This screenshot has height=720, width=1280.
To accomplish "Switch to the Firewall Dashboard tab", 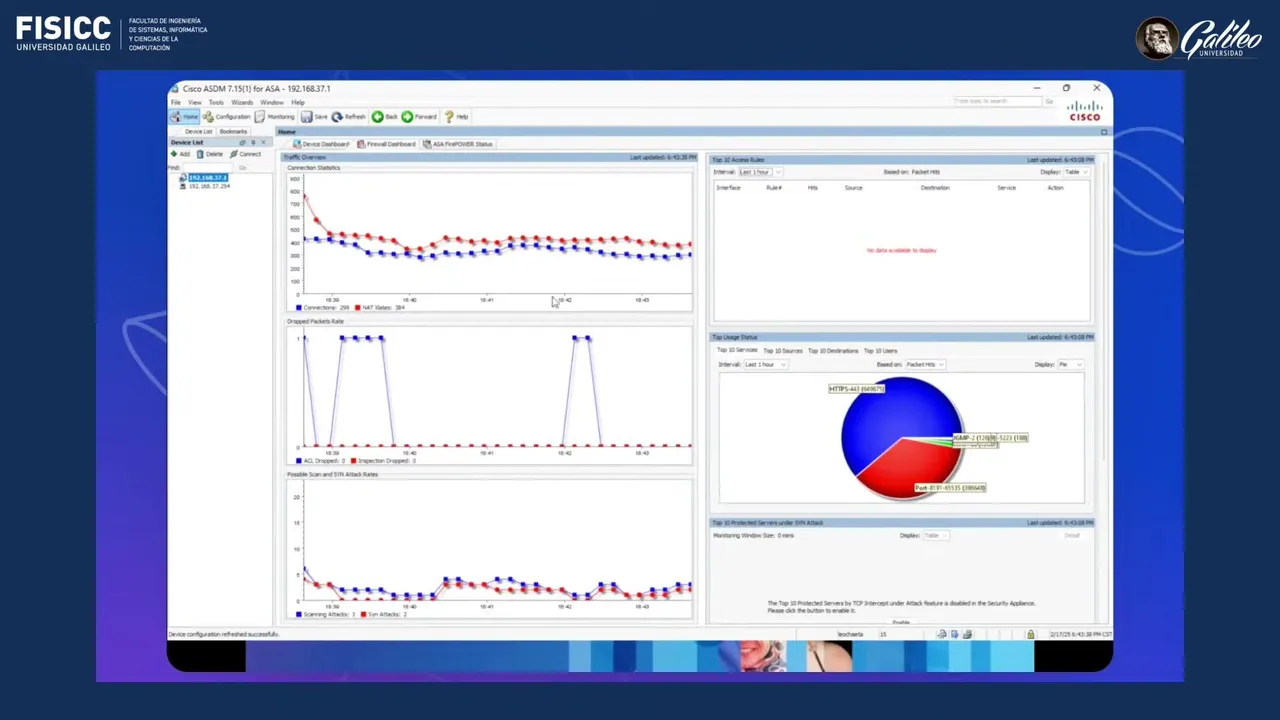I will (386, 144).
